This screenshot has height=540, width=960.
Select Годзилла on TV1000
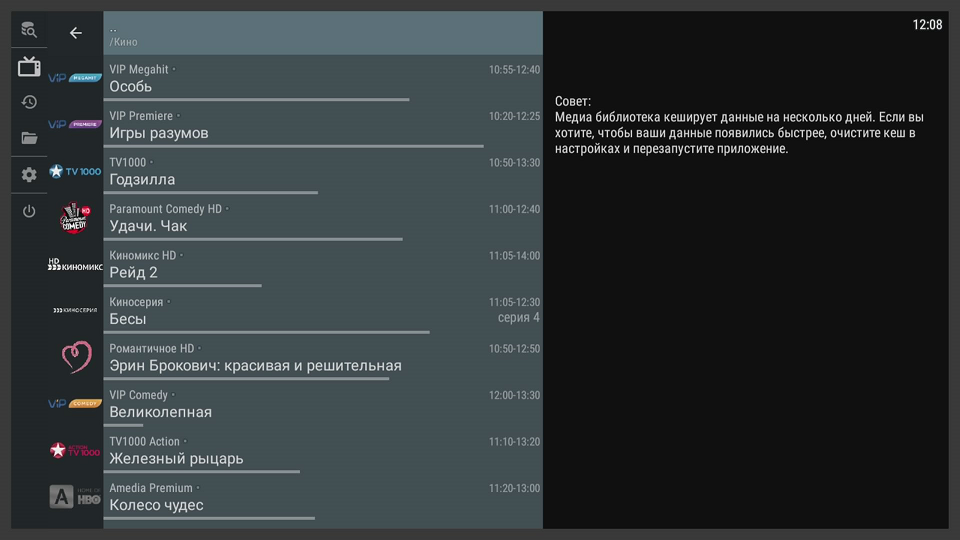(323, 172)
